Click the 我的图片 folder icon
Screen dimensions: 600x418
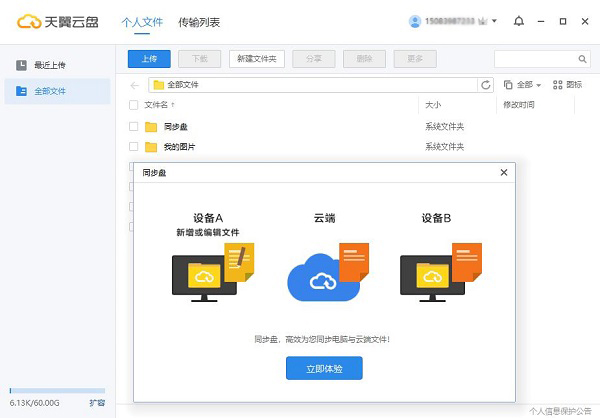tap(151, 147)
